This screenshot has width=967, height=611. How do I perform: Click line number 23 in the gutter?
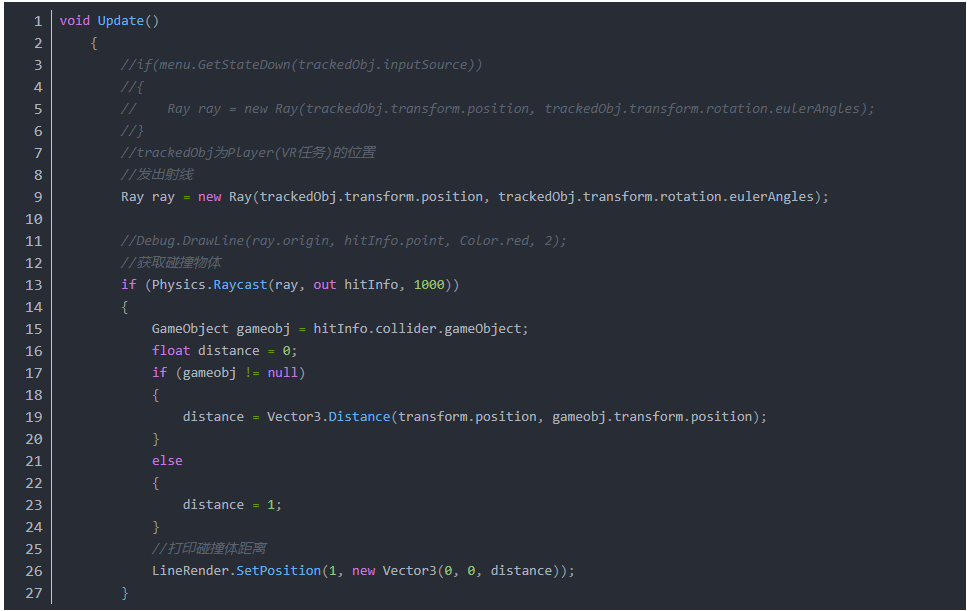click(33, 505)
